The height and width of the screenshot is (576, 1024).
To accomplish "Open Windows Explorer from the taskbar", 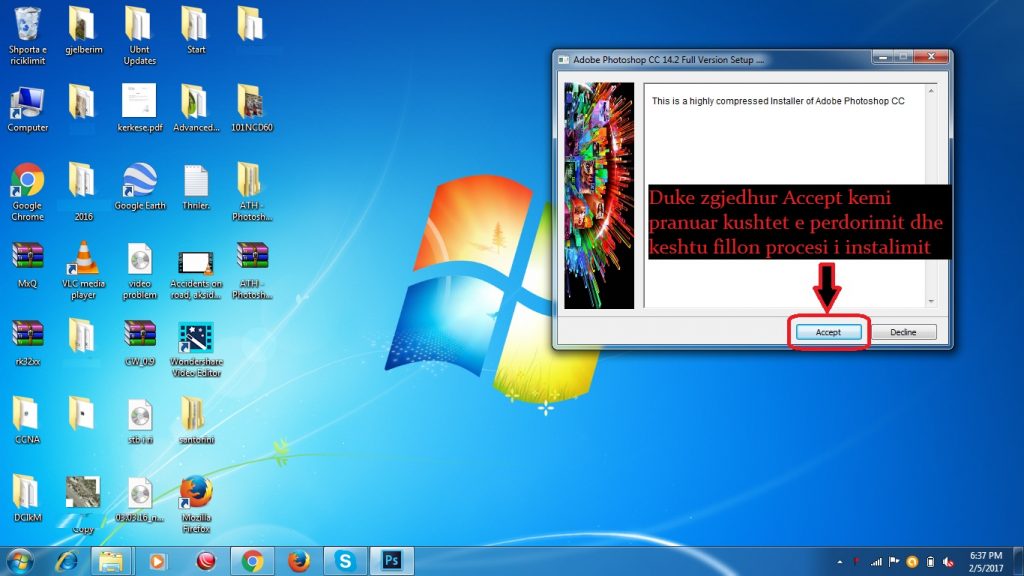I will tap(111, 561).
